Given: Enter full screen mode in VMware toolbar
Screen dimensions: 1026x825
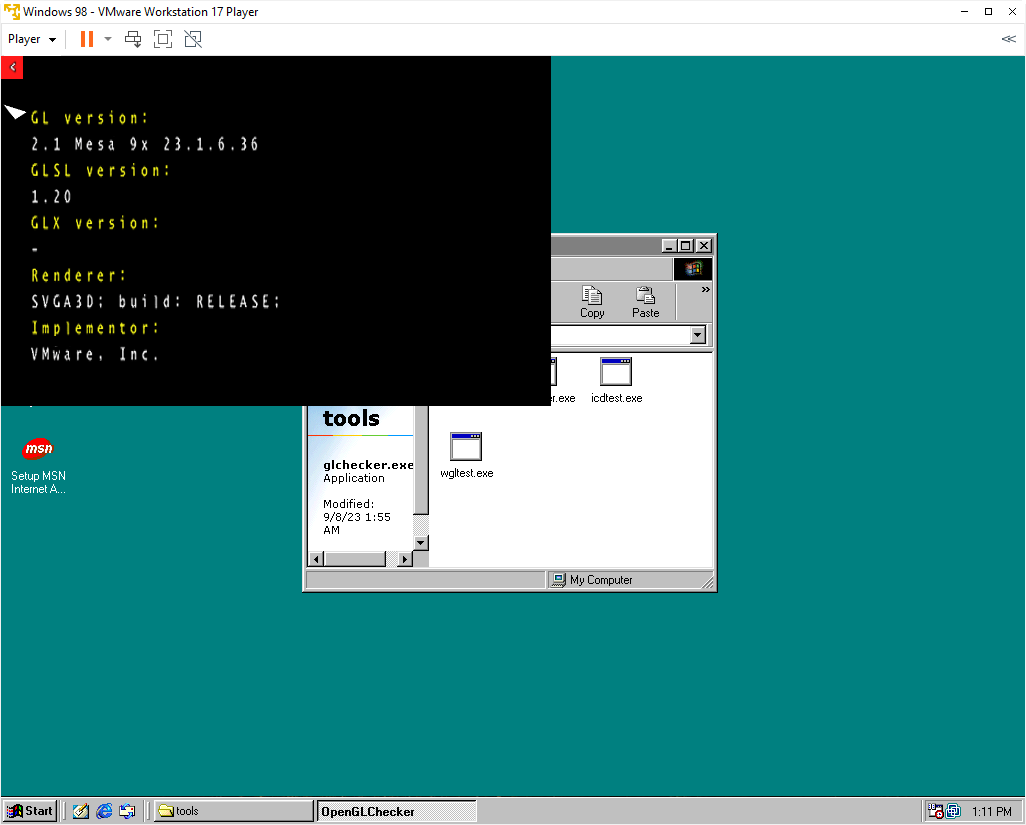Looking at the screenshot, I should 163,39.
